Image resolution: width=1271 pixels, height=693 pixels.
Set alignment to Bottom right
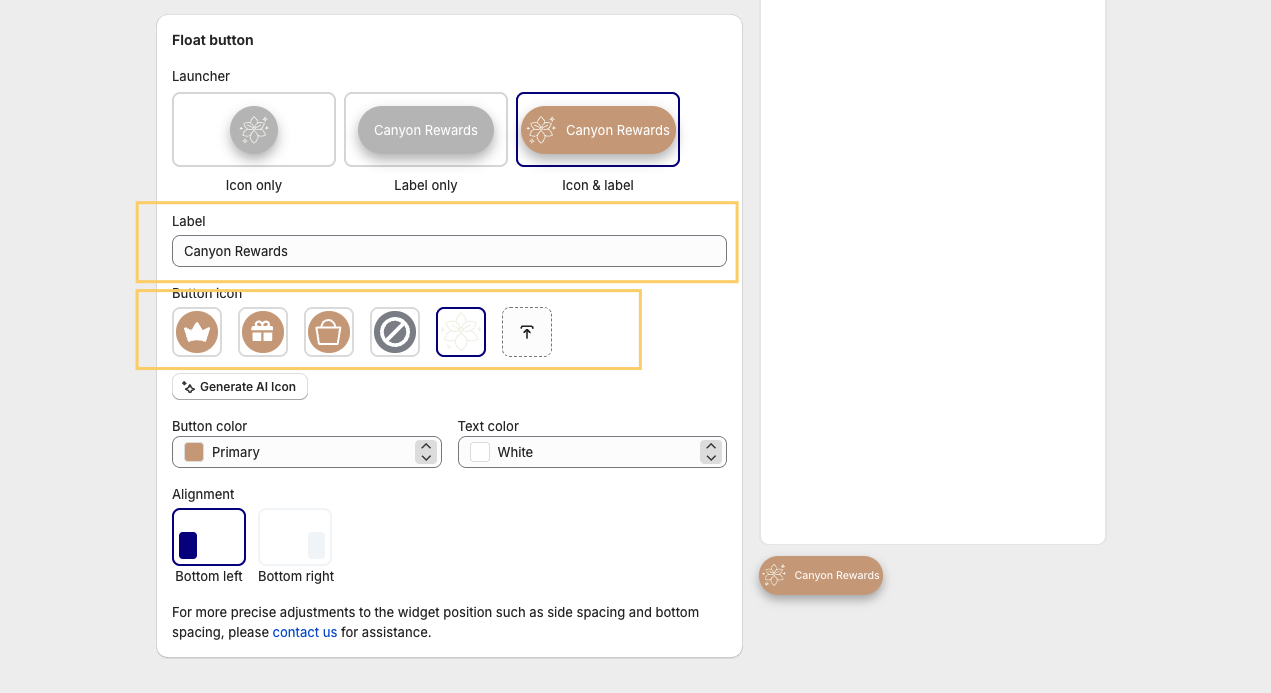coord(295,538)
